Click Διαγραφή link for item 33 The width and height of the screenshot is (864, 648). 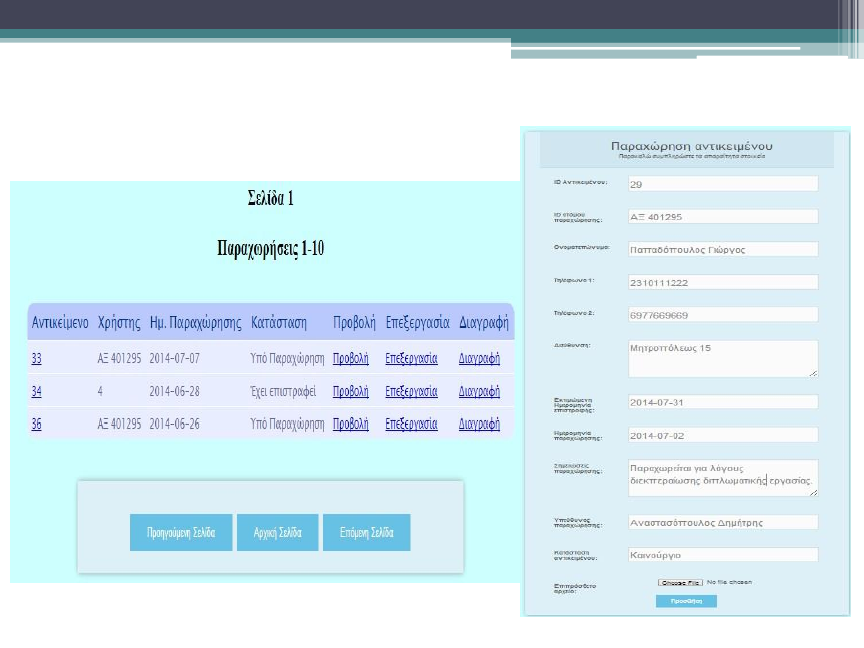click(479, 359)
